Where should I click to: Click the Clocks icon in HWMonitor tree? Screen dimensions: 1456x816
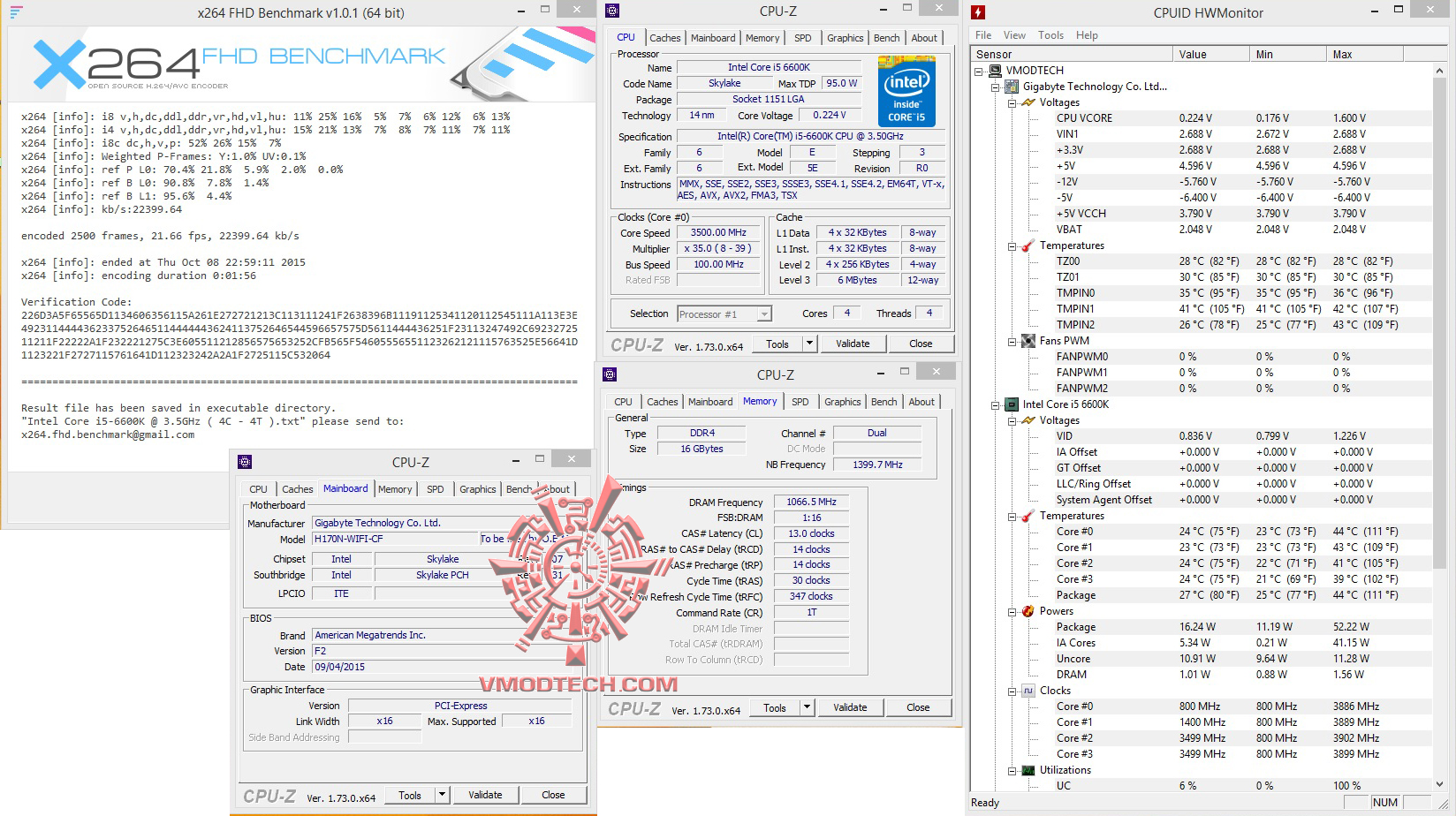pyautogui.click(x=1028, y=691)
